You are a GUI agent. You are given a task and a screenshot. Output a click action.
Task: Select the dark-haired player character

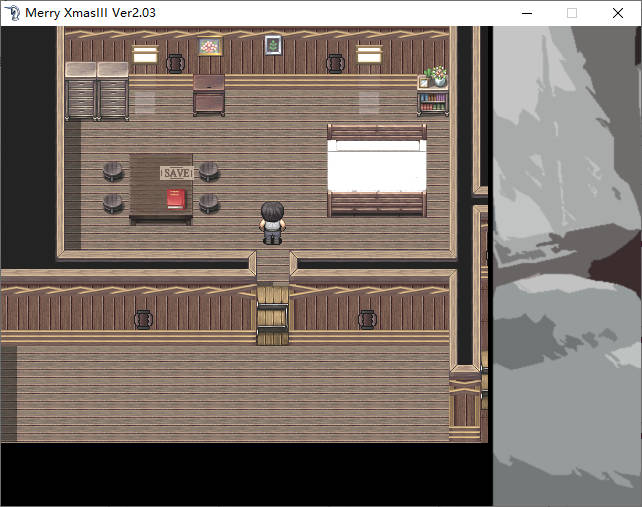pos(272,222)
